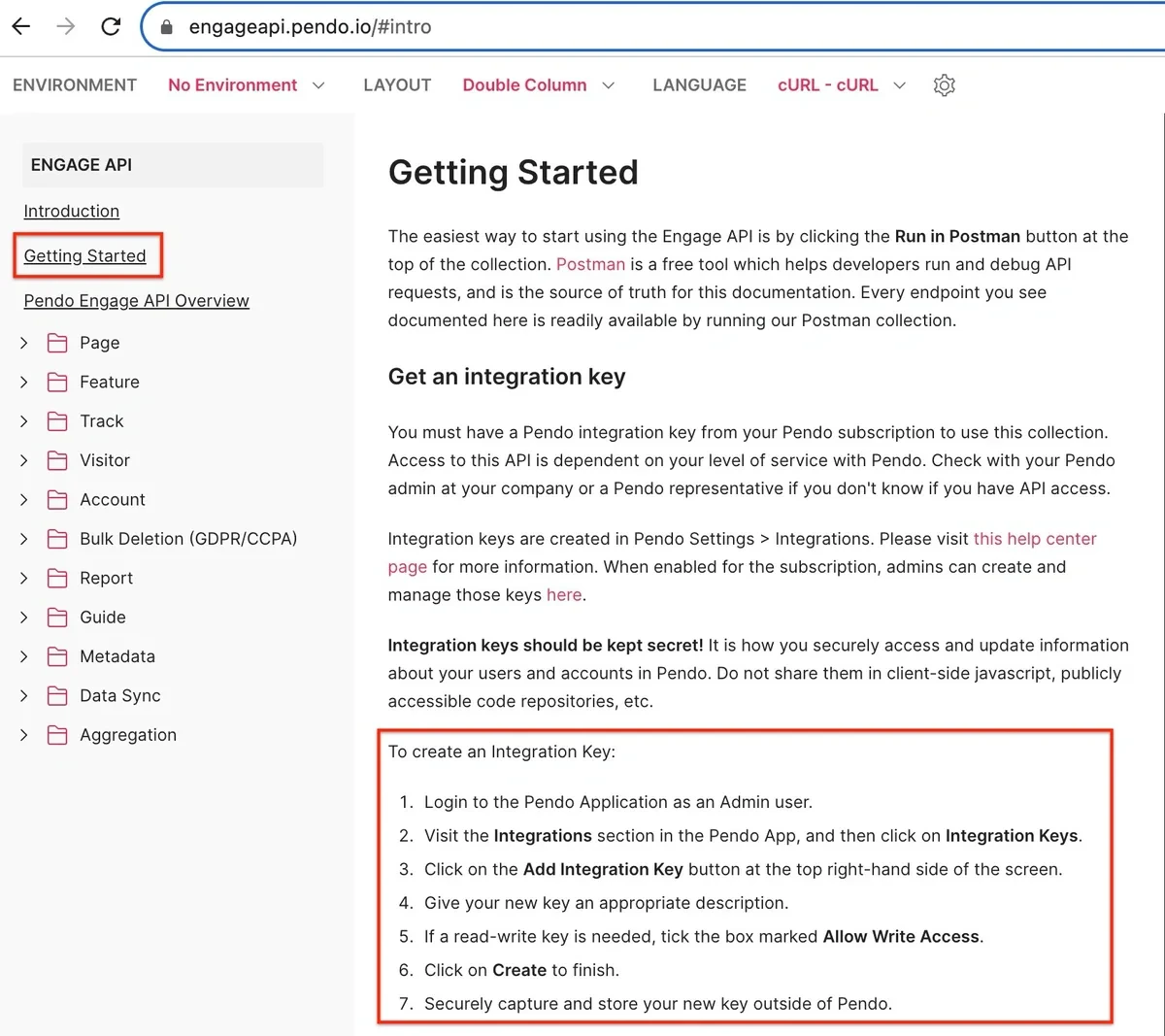
Task: Open the Introduction page
Action: coord(71,211)
